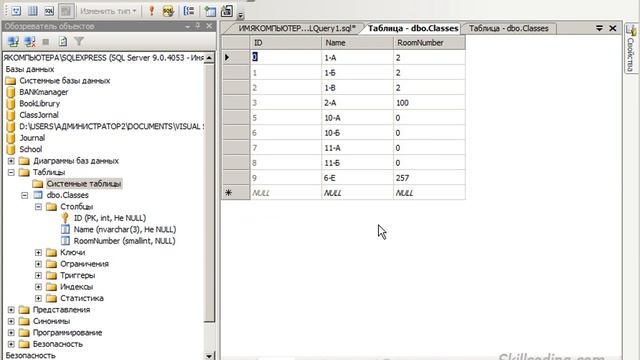The height and width of the screenshot is (360, 640).
Task: Expand the Индексы node
Action: point(38,287)
